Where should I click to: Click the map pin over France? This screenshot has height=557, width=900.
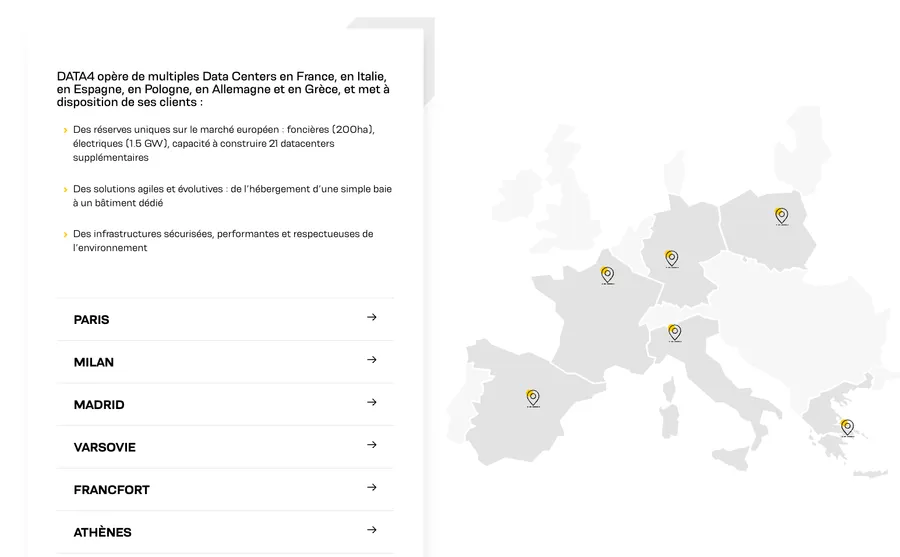607,274
